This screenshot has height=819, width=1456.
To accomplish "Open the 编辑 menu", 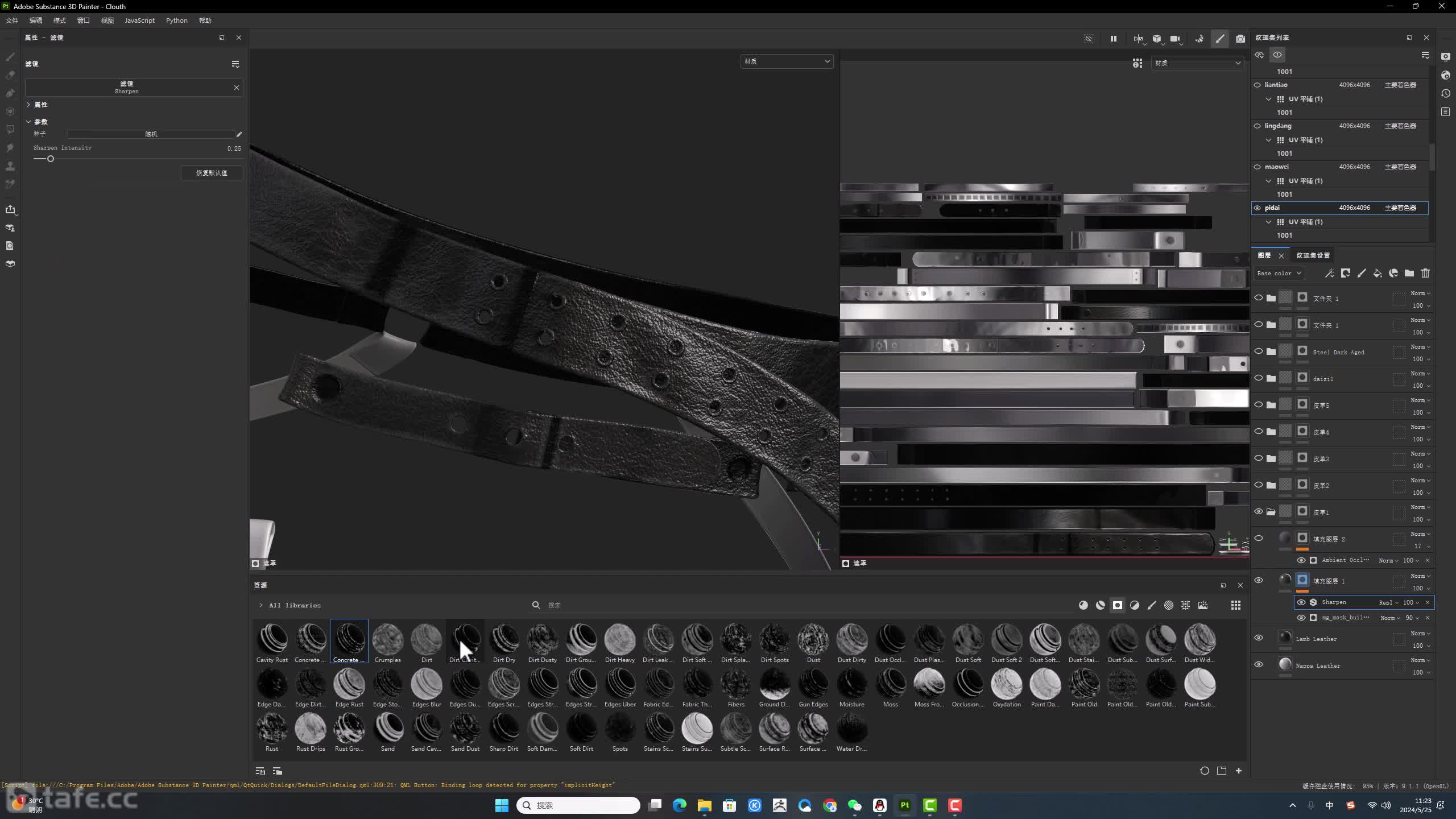I will (35, 20).
